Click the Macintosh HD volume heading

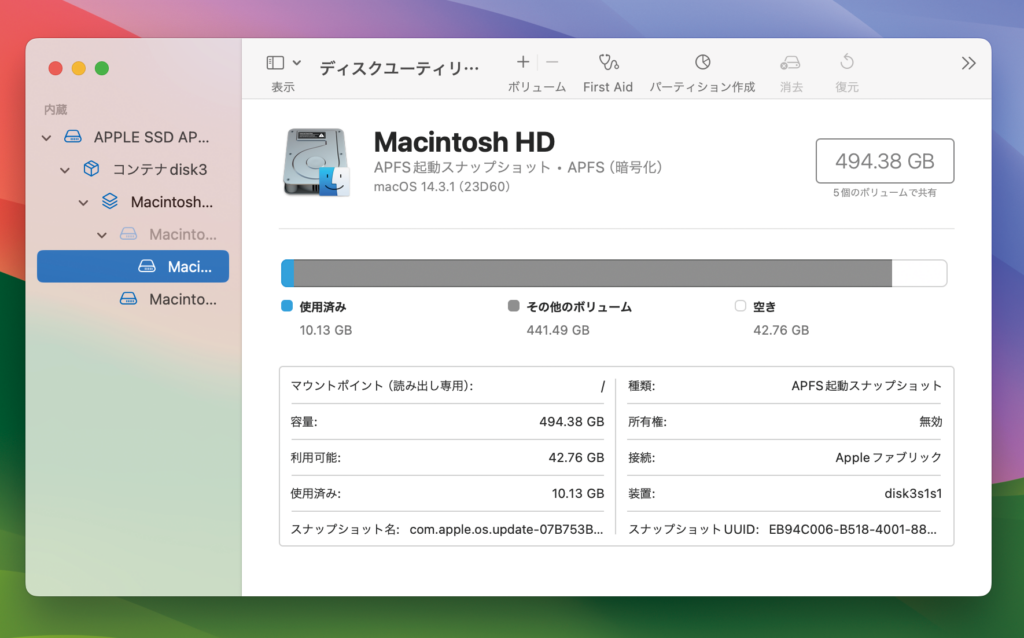click(x=464, y=142)
